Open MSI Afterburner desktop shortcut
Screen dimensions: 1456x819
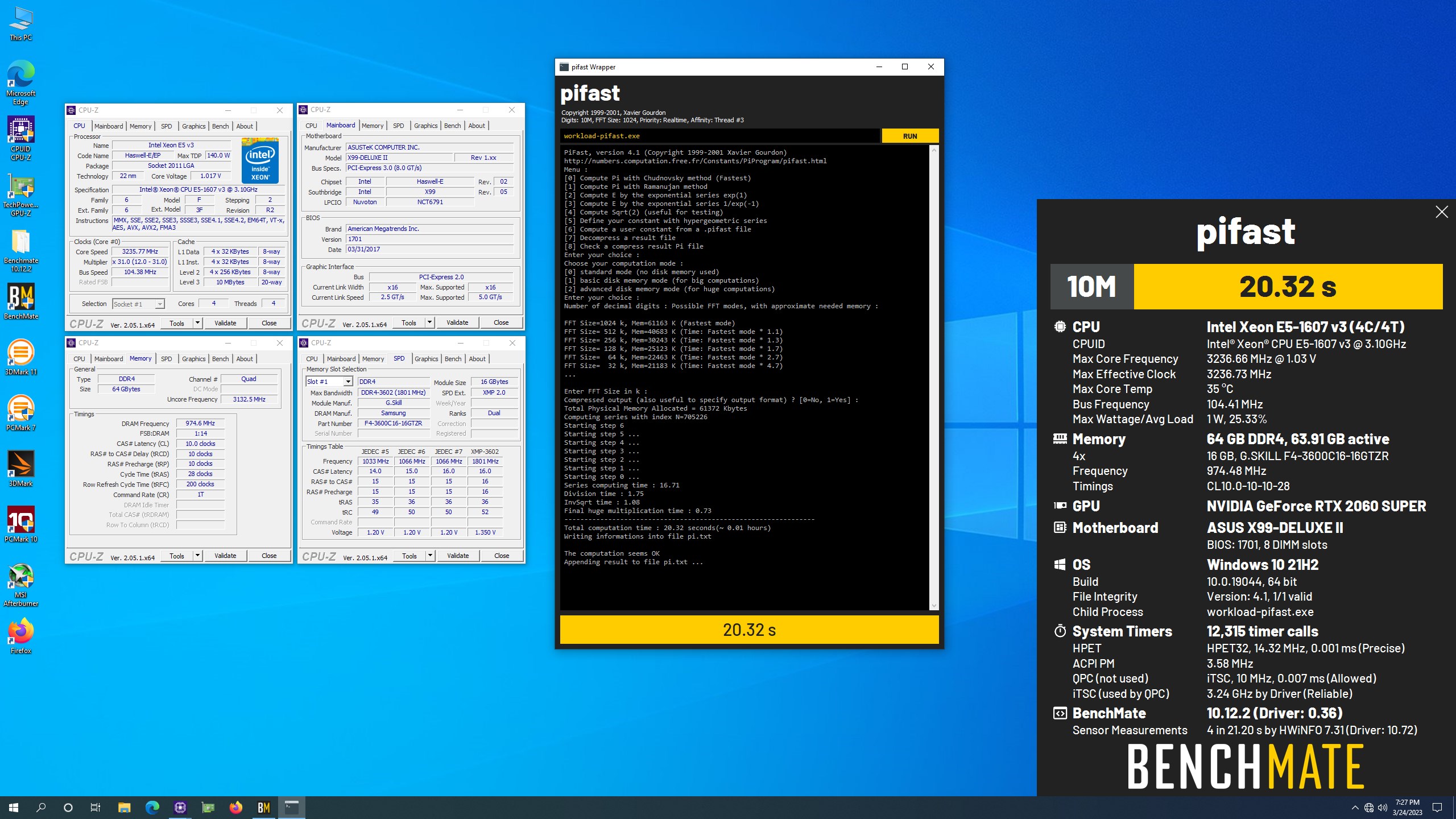[x=21, y=584]
